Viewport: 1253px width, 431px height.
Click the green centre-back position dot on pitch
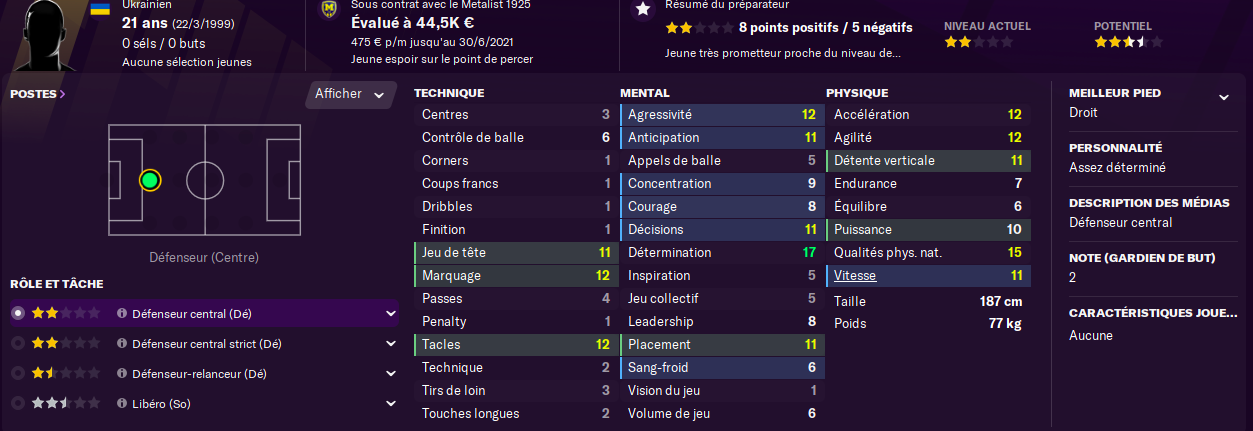(150, 181)
